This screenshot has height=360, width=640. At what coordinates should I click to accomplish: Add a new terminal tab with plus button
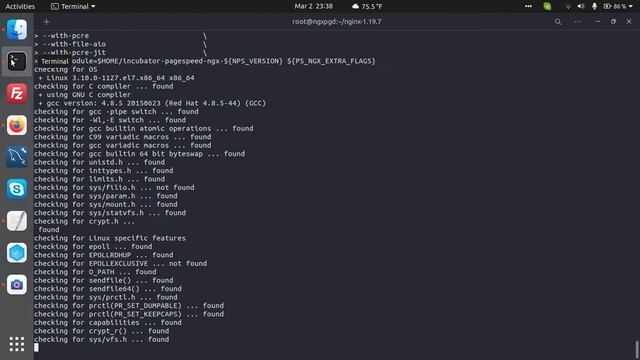[47, 22]
